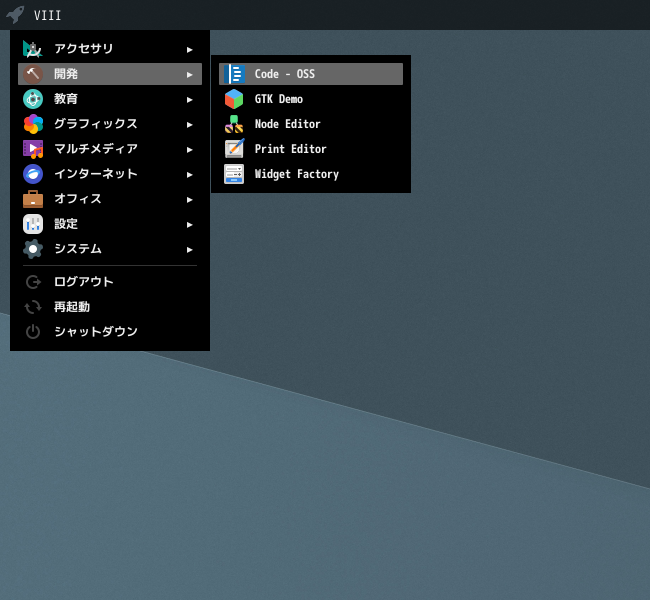
Task: Choose 再起動 to restart
Action: coord(110,307)
